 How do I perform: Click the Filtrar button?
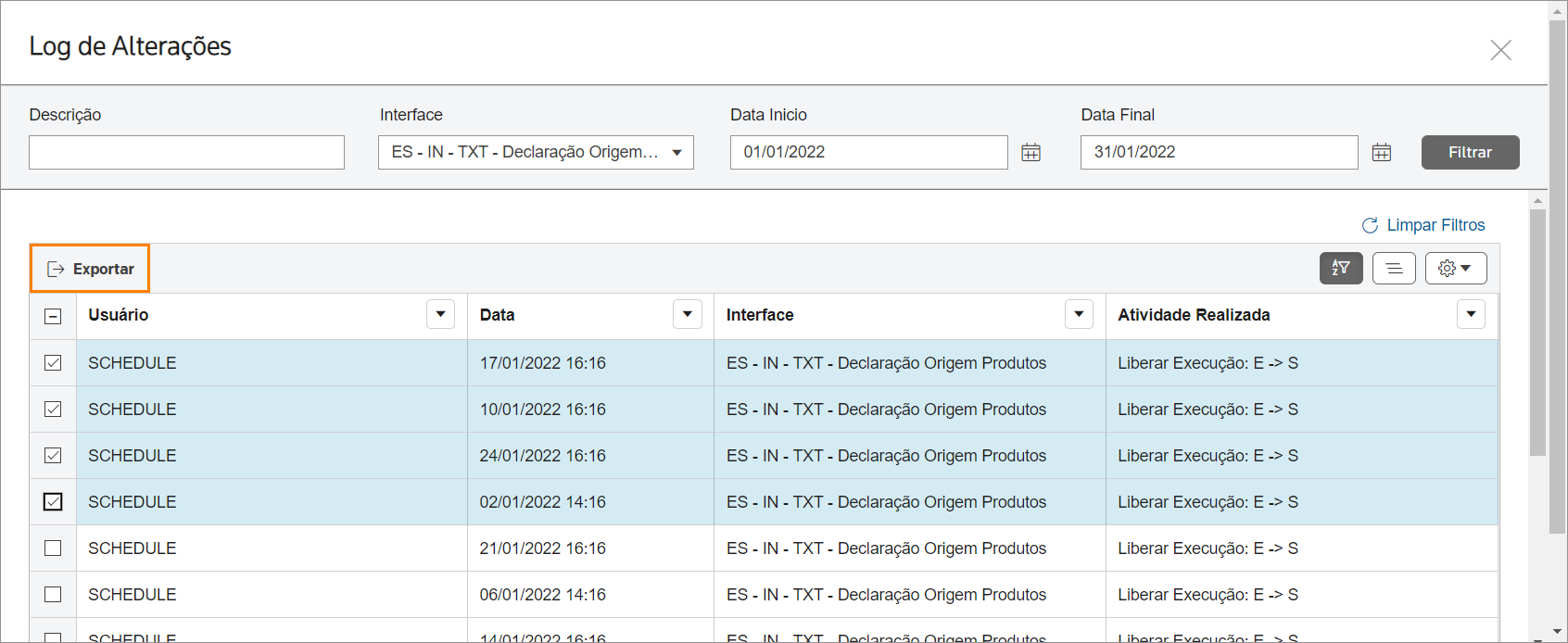1470,152
